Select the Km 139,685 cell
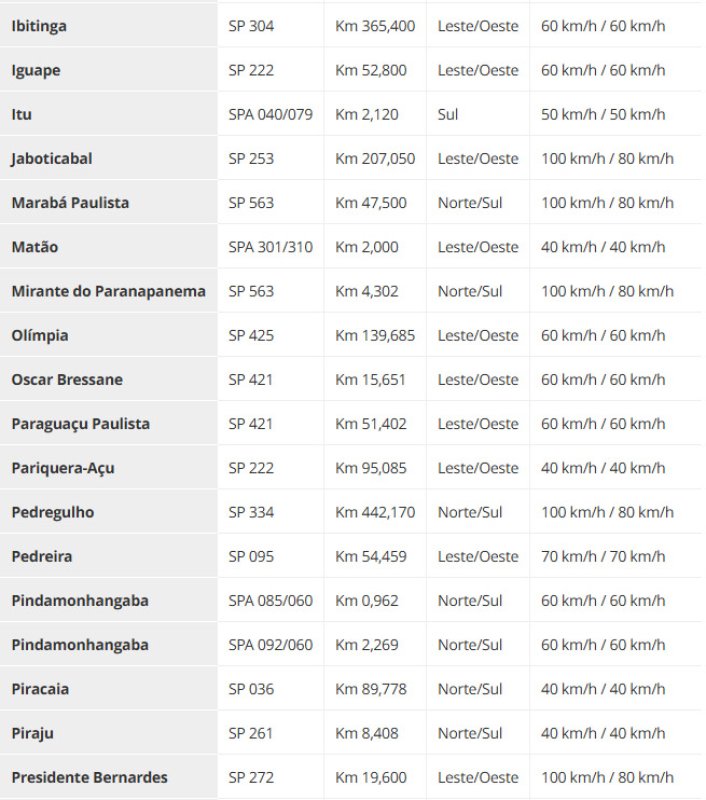This screenshot has width=706, height=800. click(375, 335)
